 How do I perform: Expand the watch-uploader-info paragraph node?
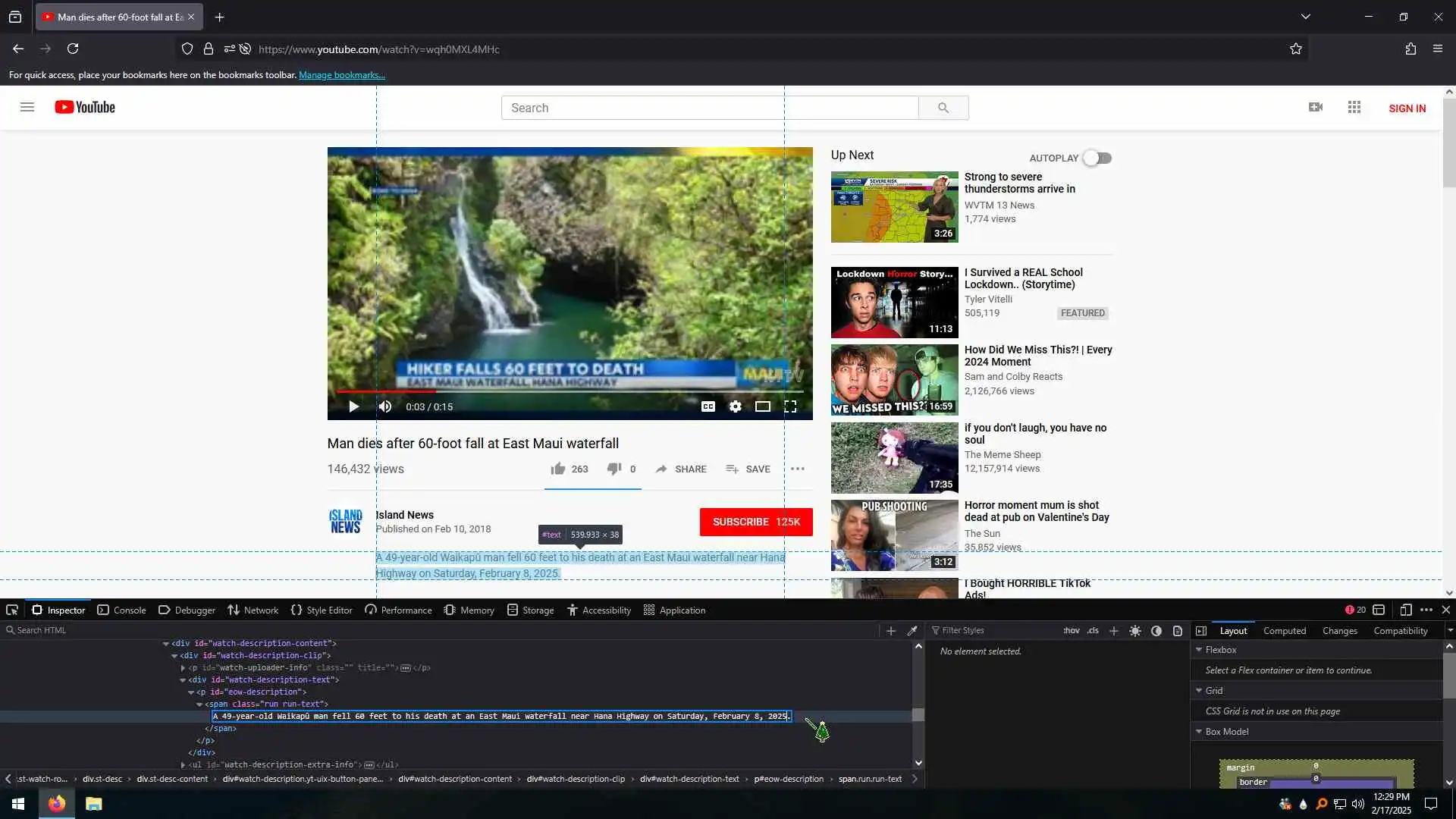pos(183,668)
